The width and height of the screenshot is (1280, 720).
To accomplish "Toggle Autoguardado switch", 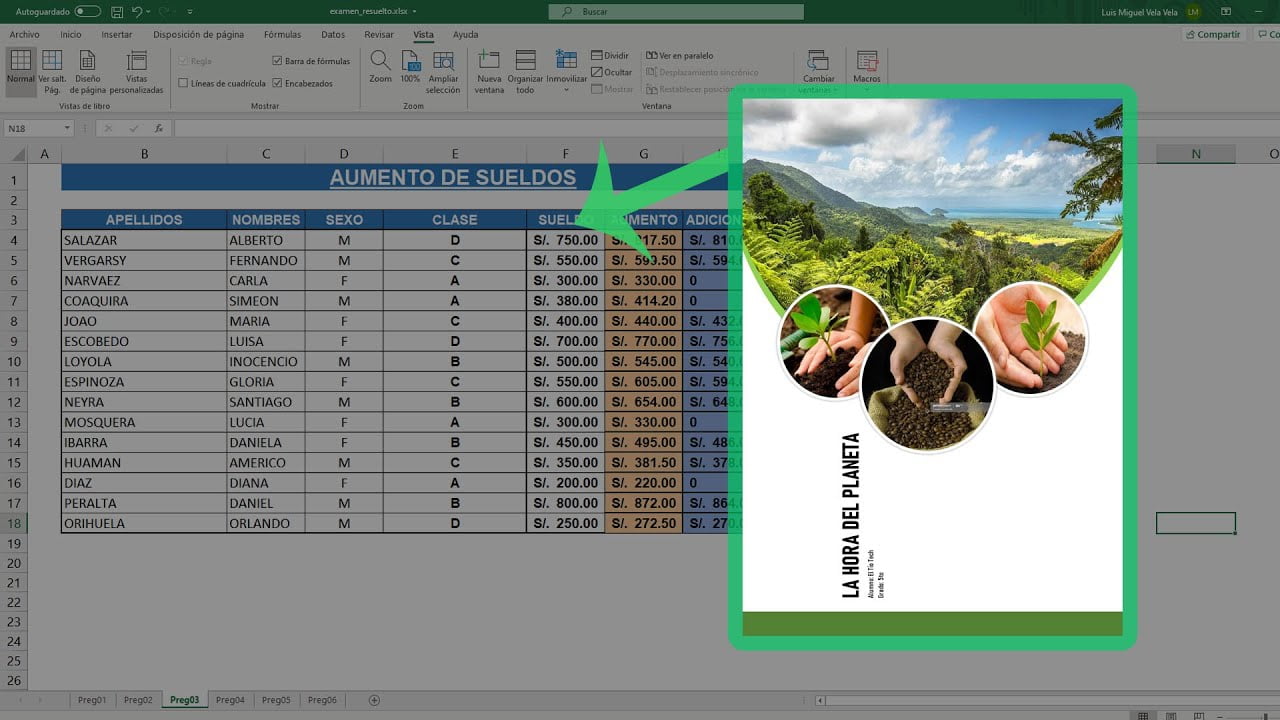I will [x=87, y=12].
